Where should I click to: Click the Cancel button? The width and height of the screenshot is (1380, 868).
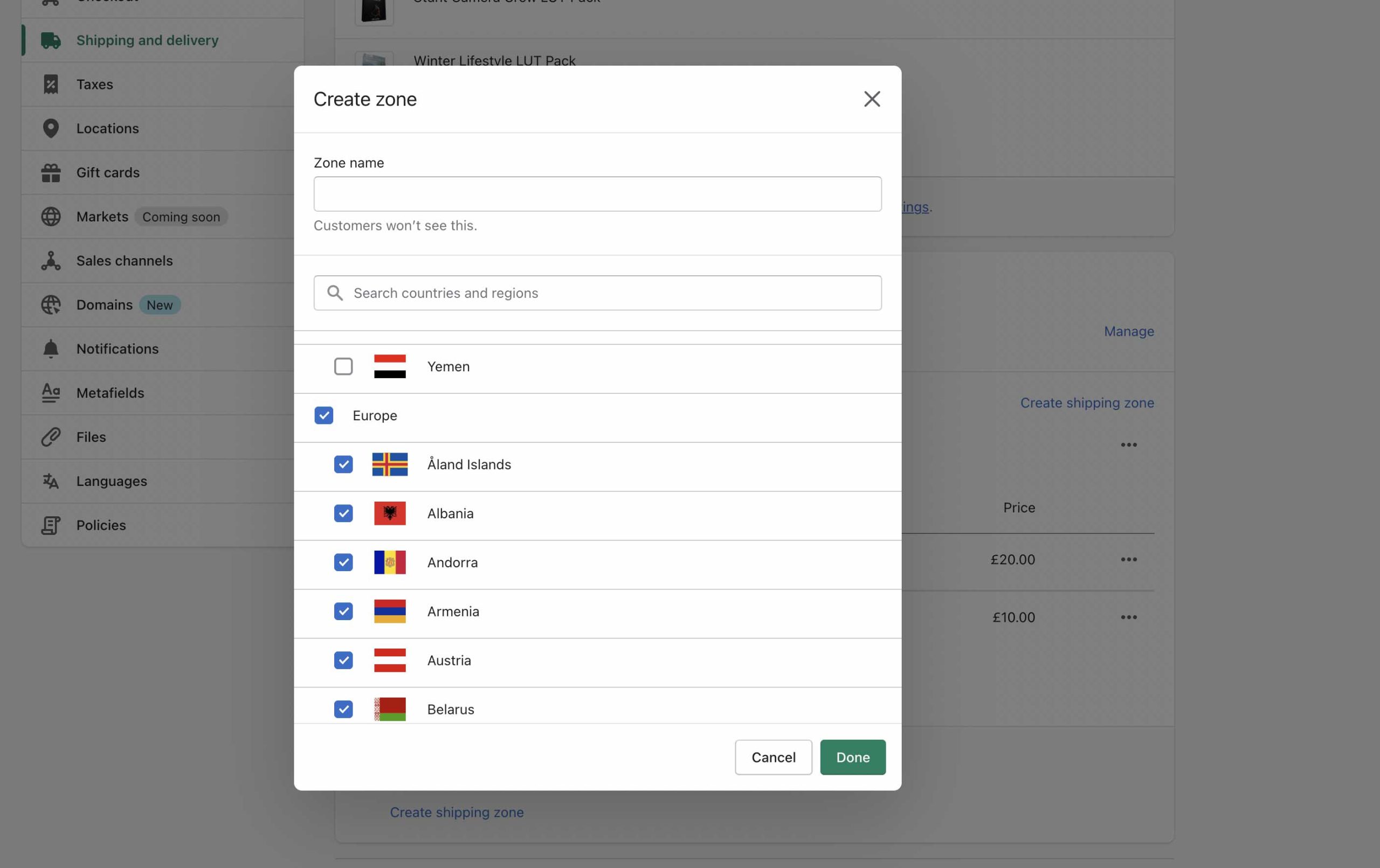click(773, 758)
